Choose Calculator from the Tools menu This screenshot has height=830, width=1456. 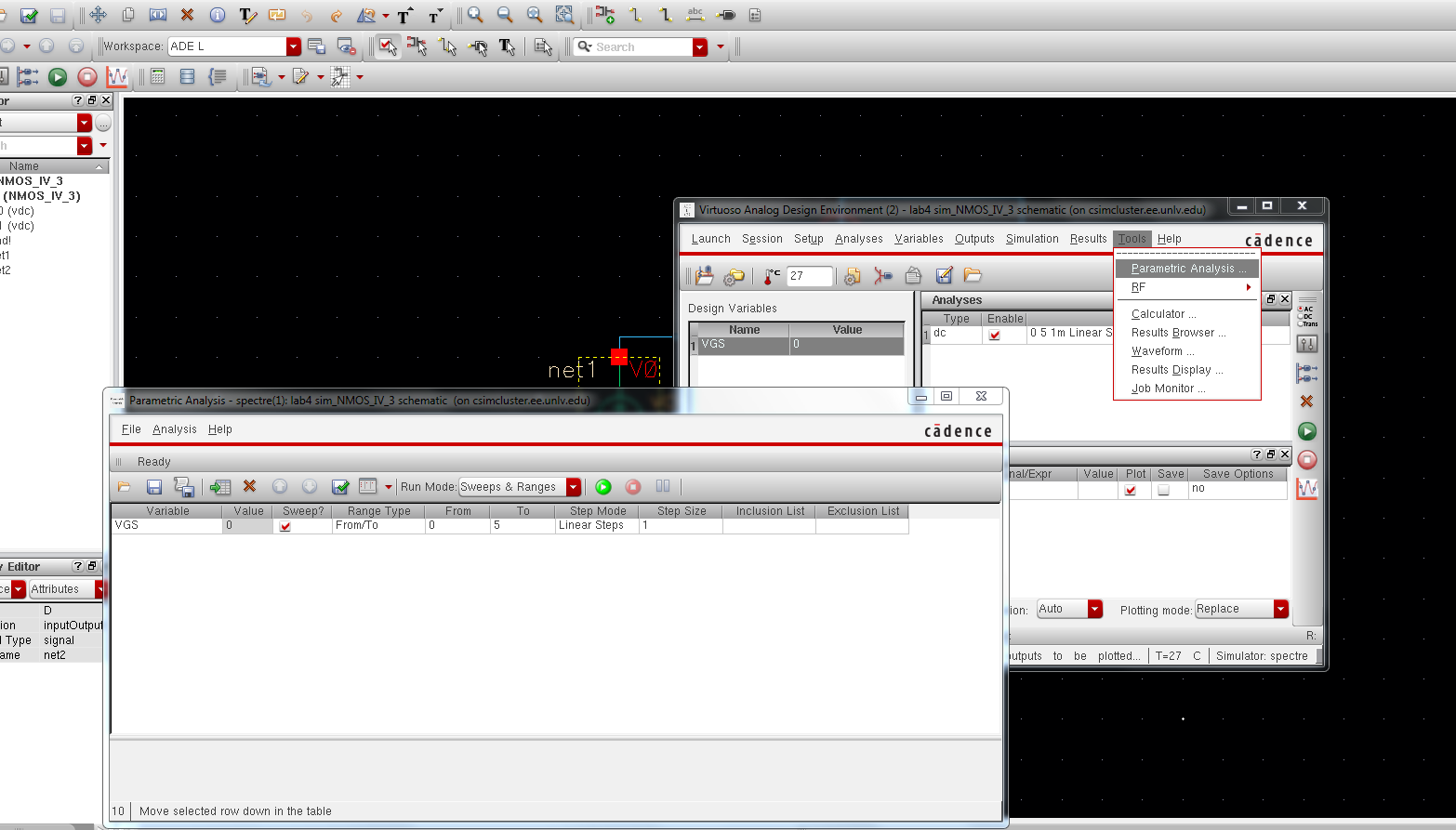pos(1187,314)
